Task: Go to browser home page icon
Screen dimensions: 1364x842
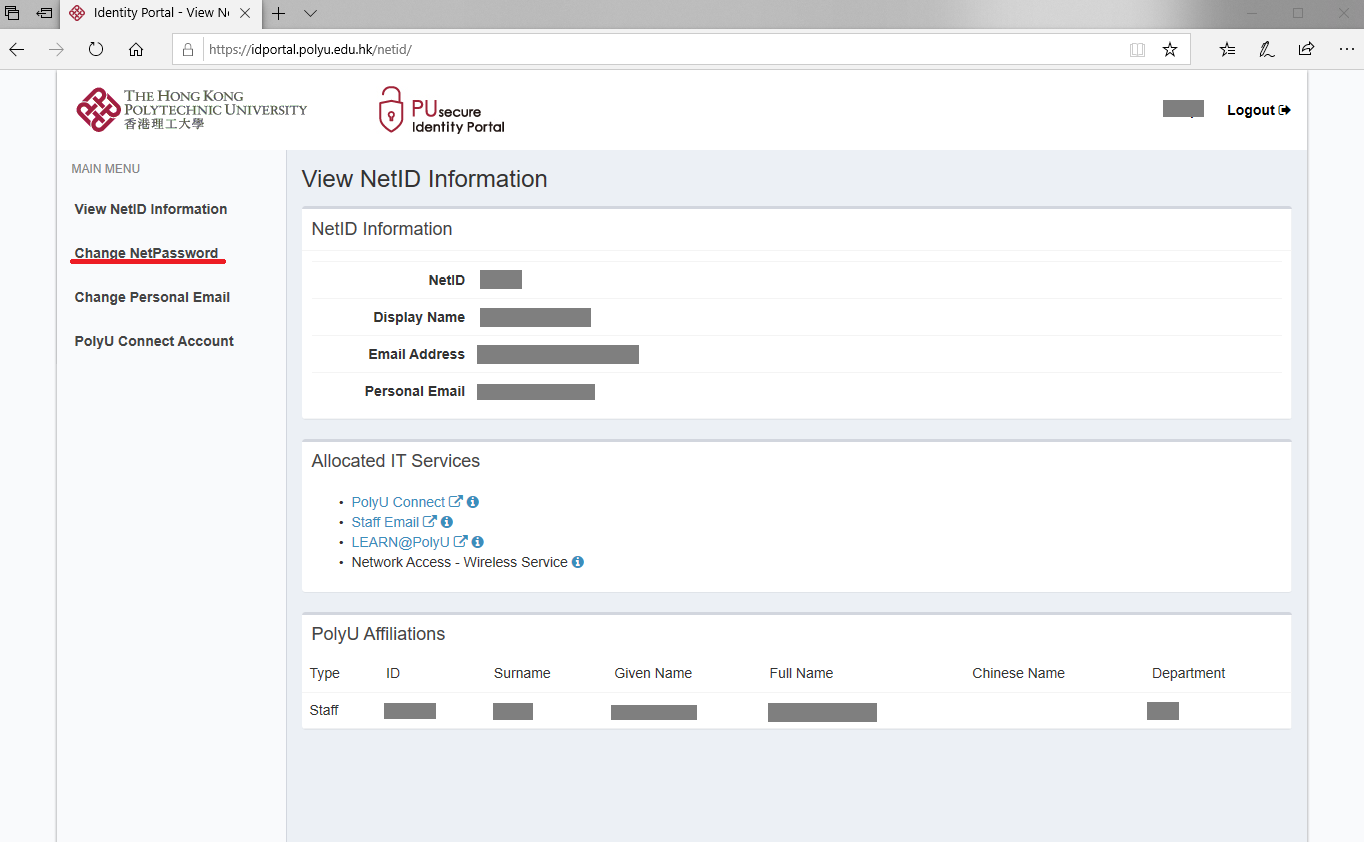Action: (x=136, y=49)
